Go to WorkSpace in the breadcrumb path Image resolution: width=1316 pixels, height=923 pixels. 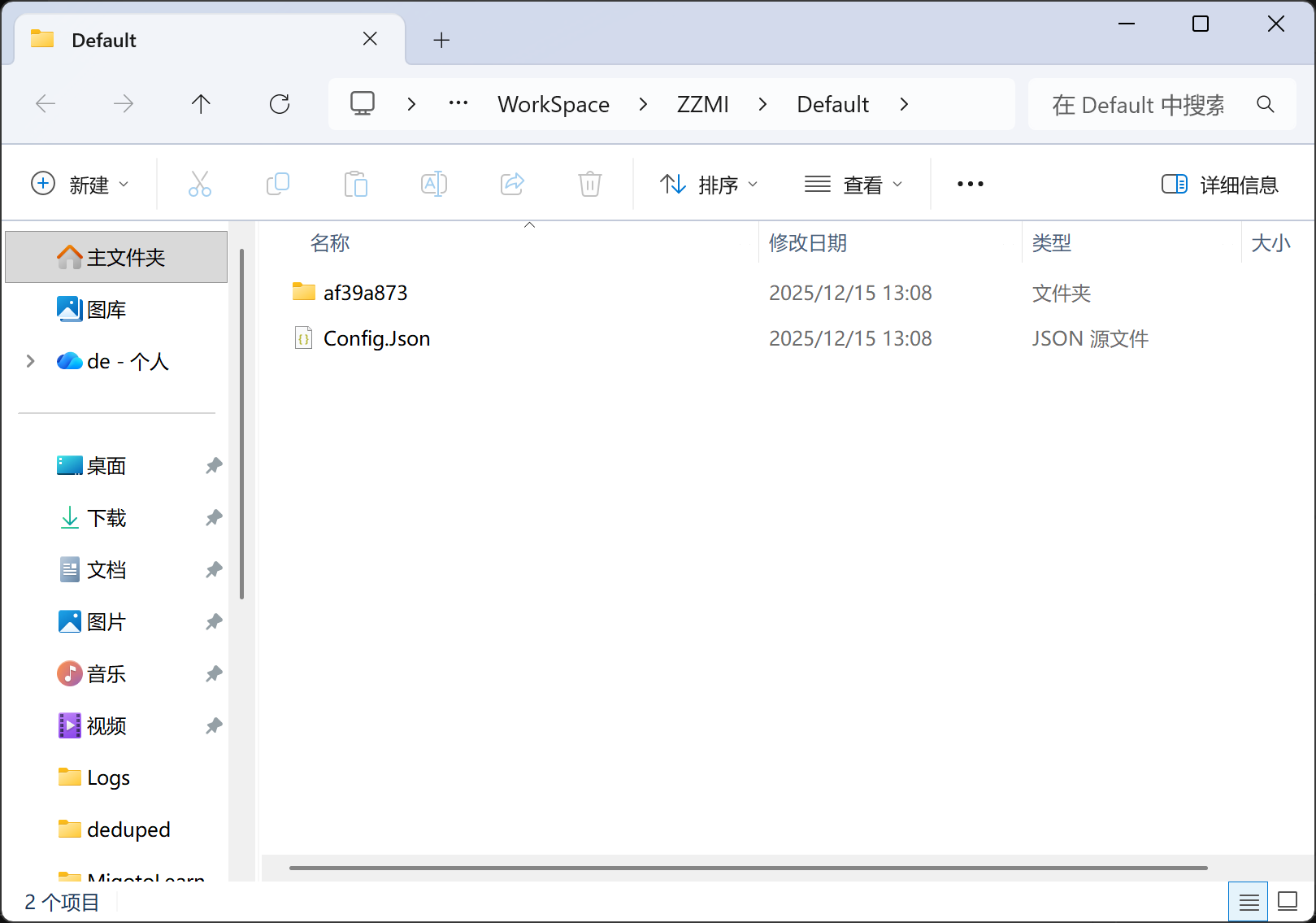pyautogui.click(x=554, y=105)
